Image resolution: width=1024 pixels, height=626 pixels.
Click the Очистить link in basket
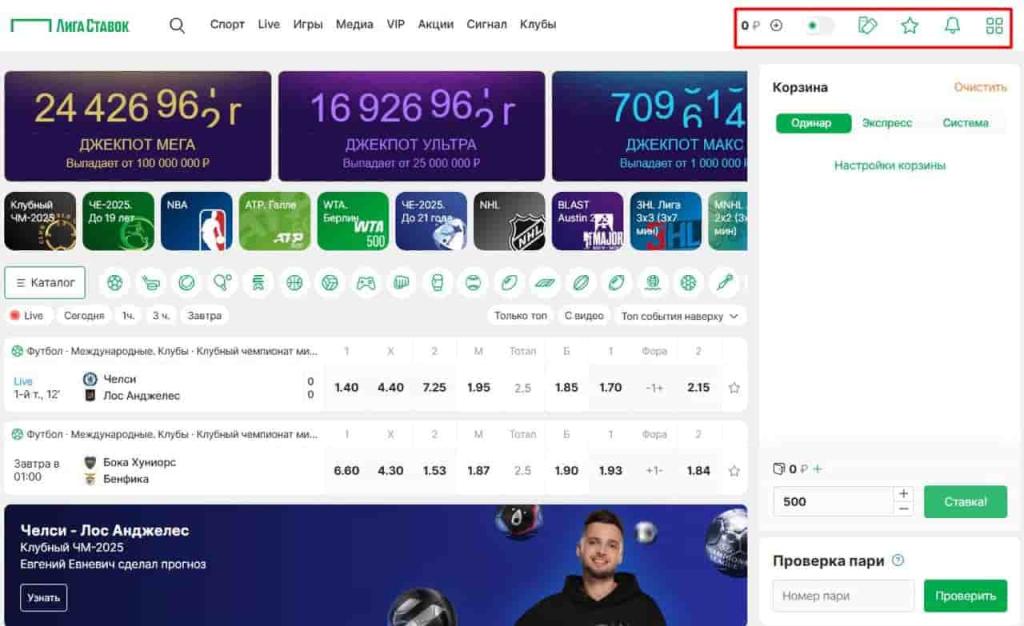coord(980,87)
